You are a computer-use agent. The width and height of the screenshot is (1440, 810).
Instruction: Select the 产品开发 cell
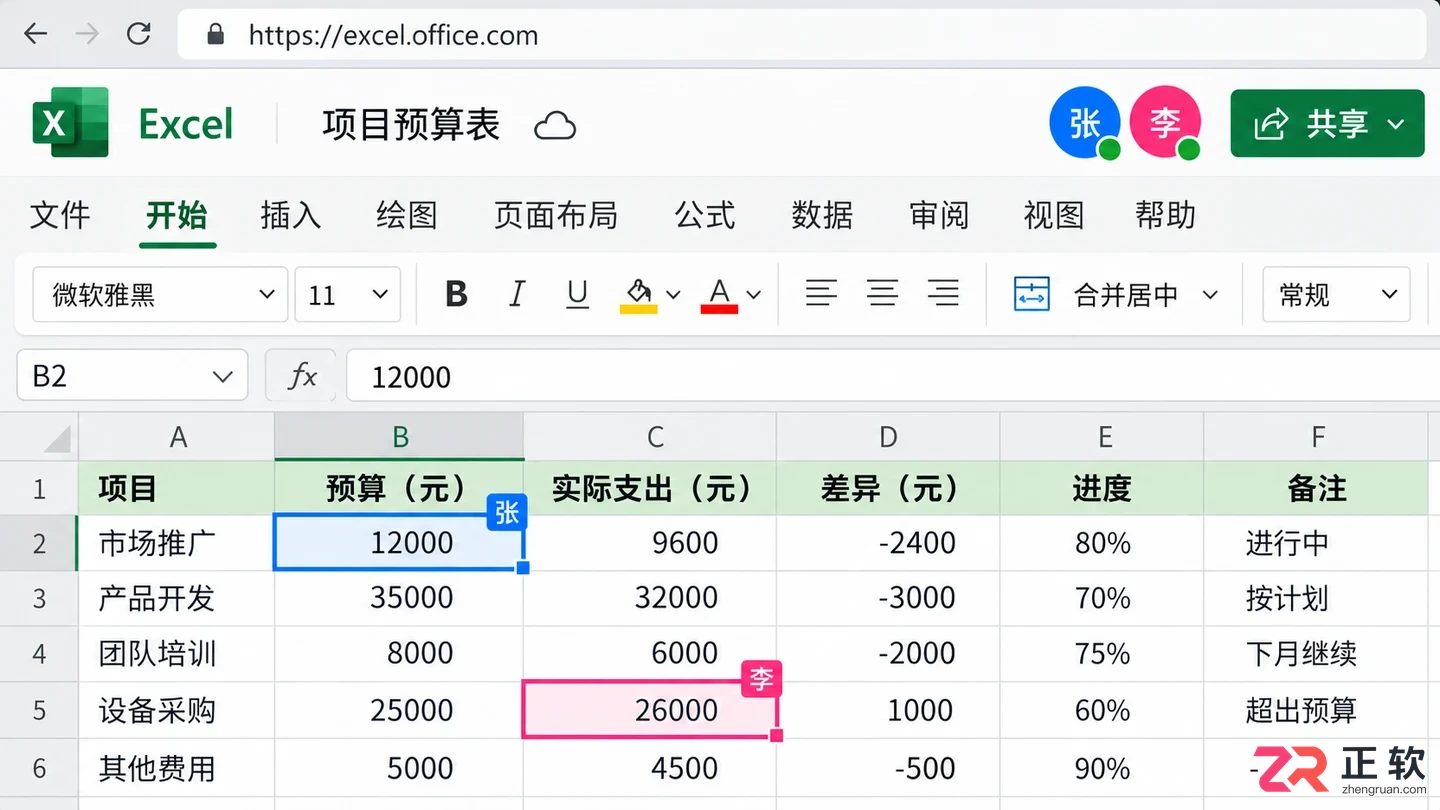coord(176,598)
